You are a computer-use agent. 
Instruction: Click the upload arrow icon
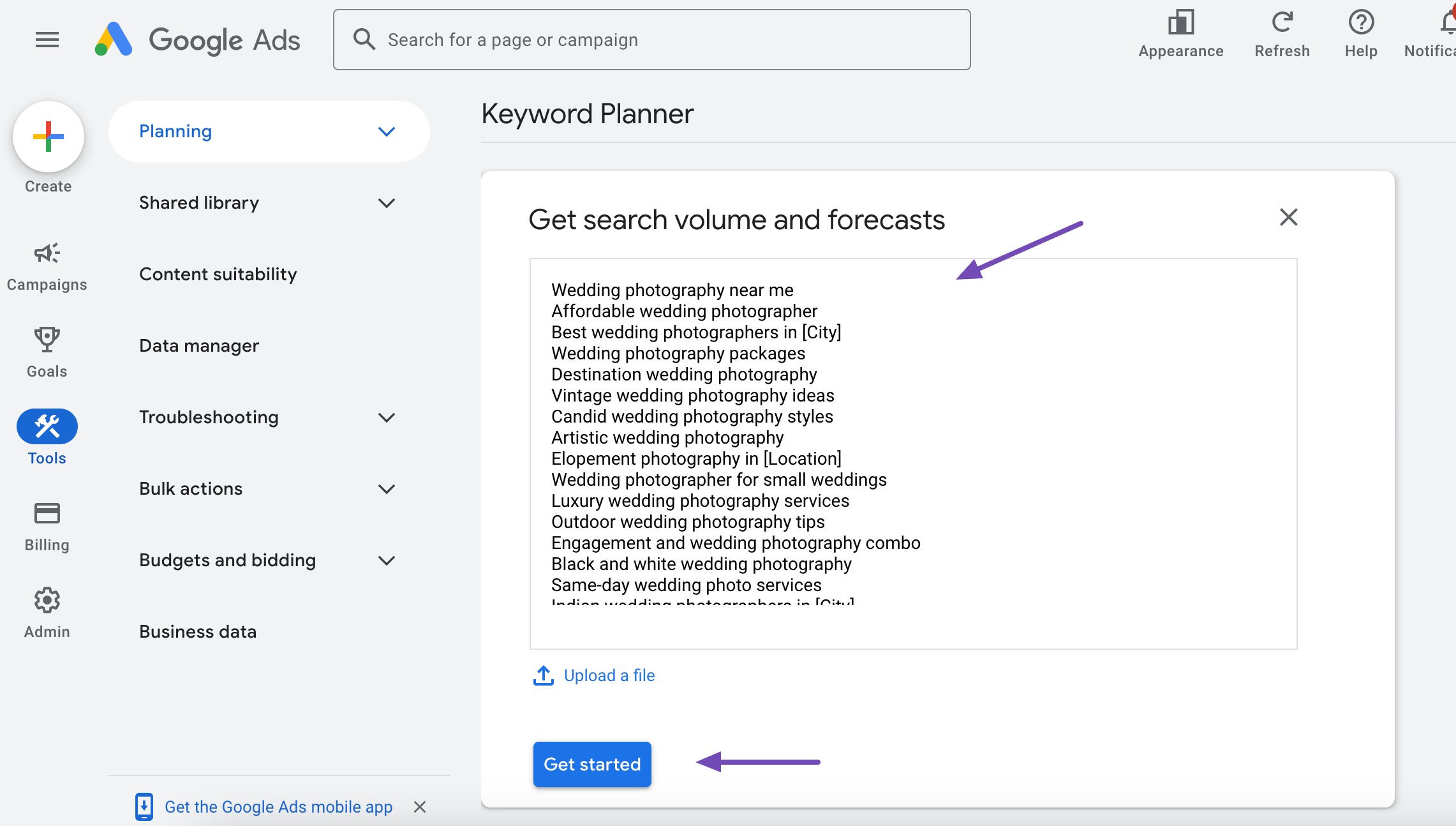click(543, 675)
